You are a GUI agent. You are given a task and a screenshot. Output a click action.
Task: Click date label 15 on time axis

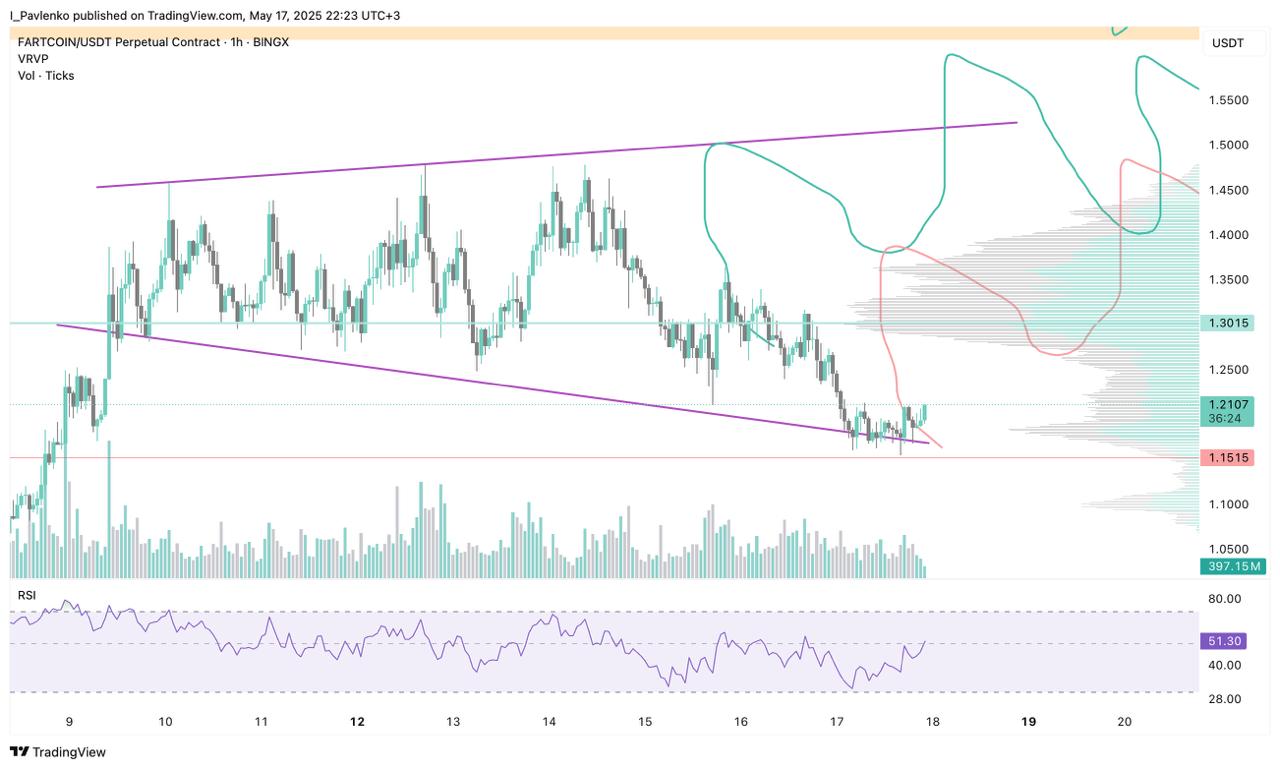pos(645,721)
